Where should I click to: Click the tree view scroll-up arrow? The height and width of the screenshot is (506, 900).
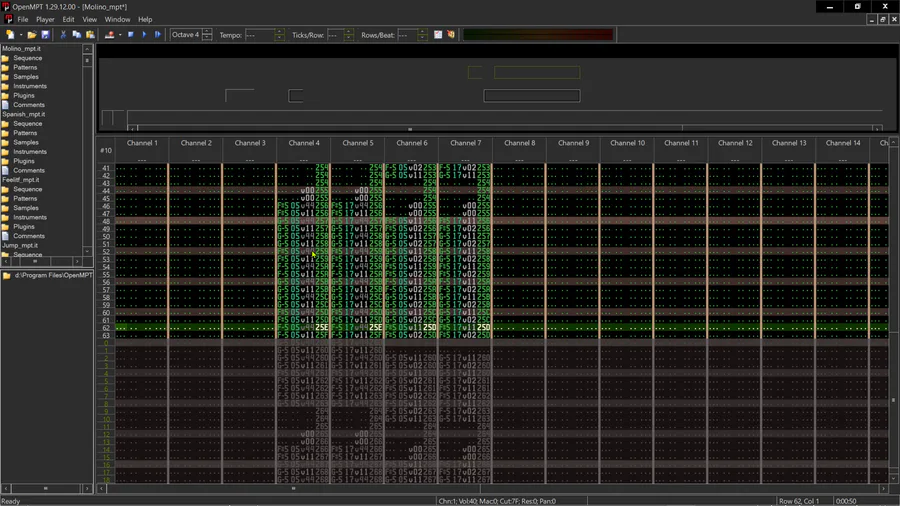(87, 49)
